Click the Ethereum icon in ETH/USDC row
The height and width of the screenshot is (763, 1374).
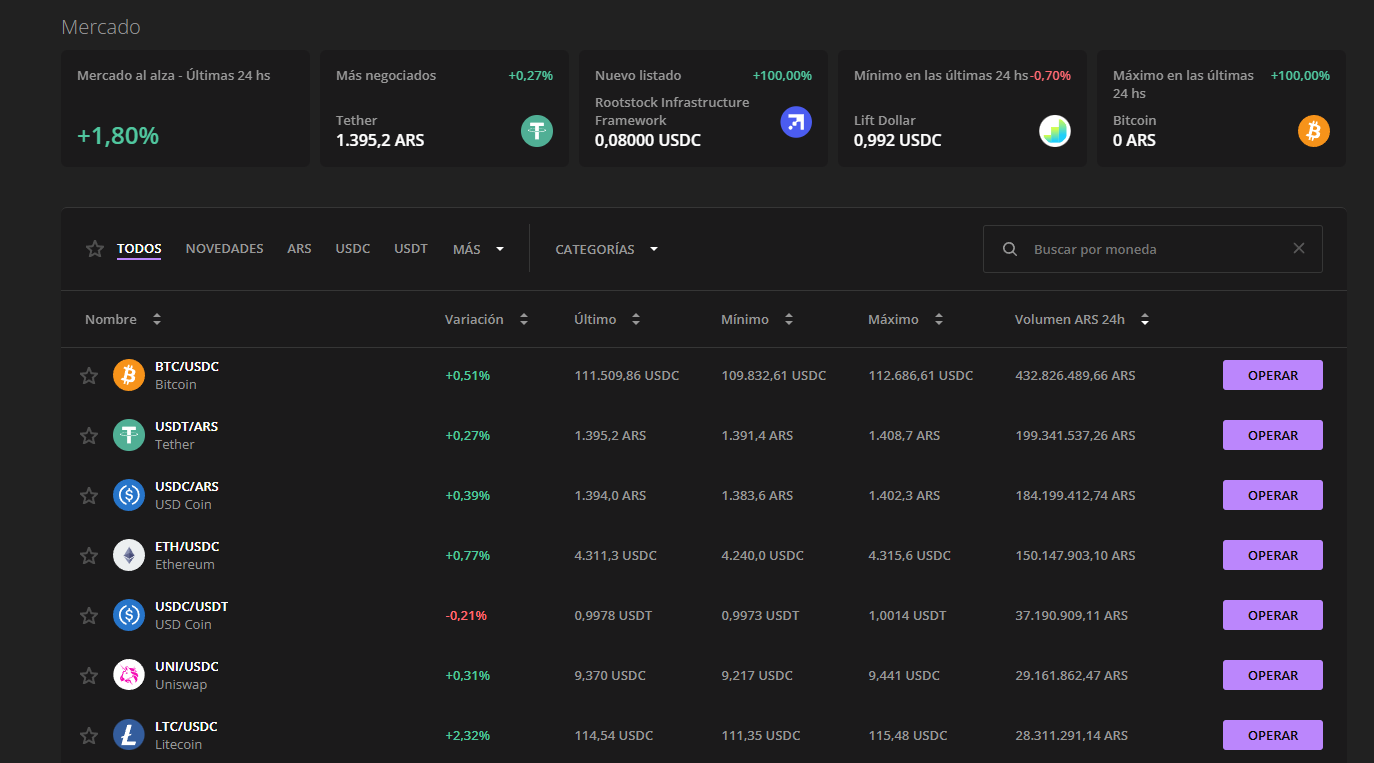point(129,555)
